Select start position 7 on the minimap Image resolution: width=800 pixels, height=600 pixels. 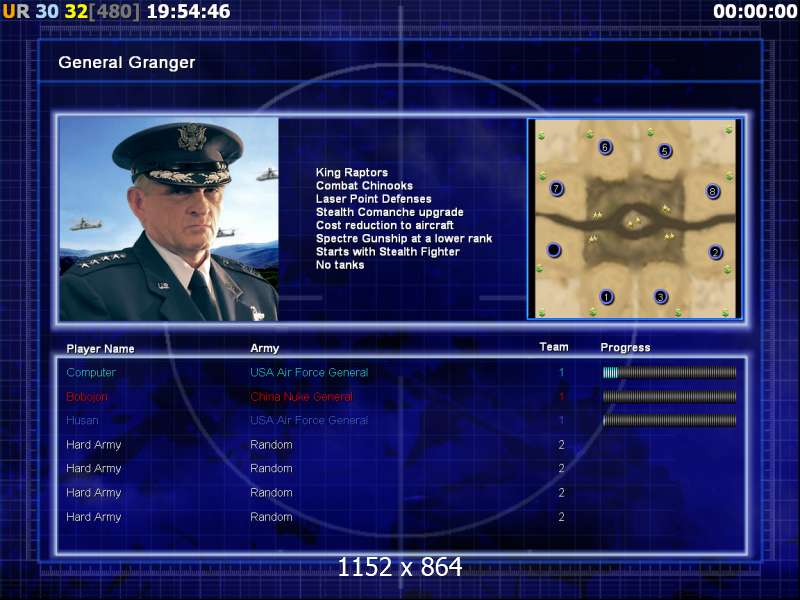pyautogui.click(x=557, y=189)
